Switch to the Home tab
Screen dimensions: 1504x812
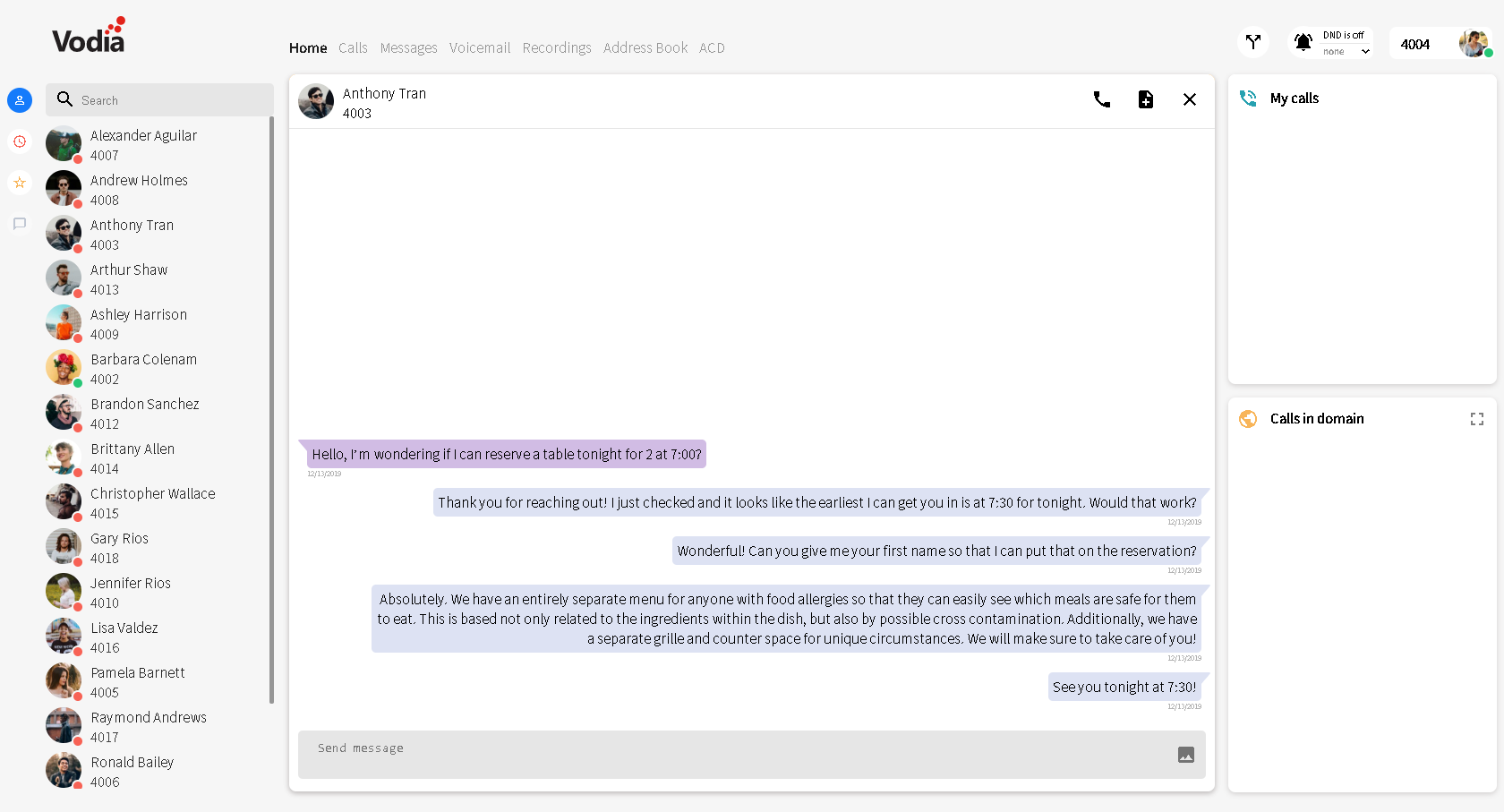(308, 48)
